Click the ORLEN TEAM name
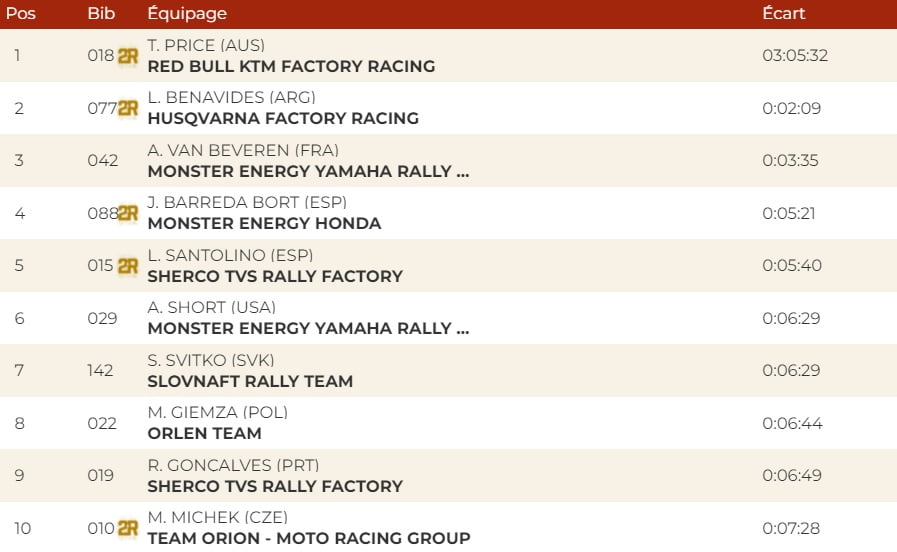This screenshot has width=897, height=552. [x=204, y=434]
